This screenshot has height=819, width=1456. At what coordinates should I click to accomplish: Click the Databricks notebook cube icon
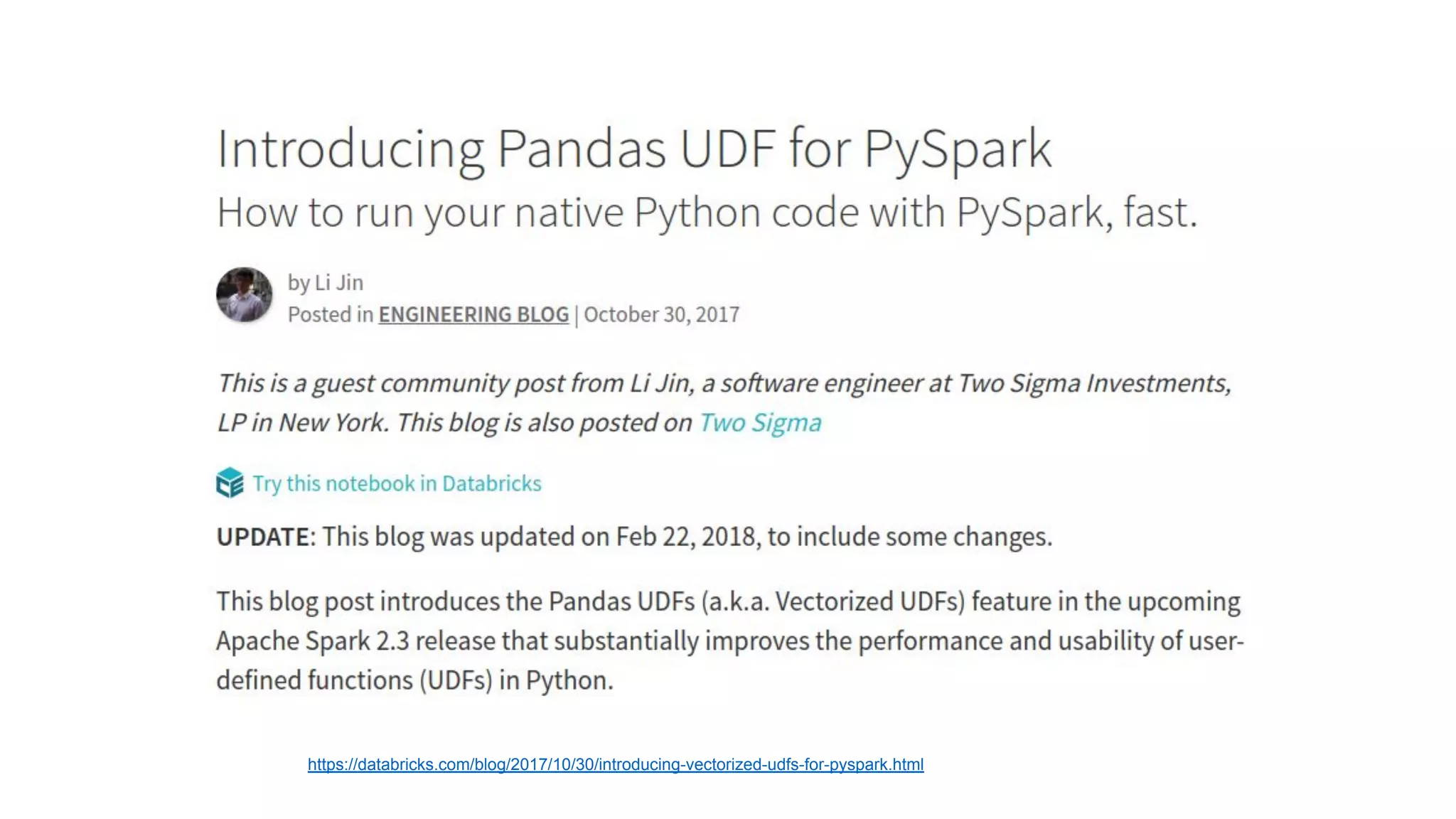230,483
